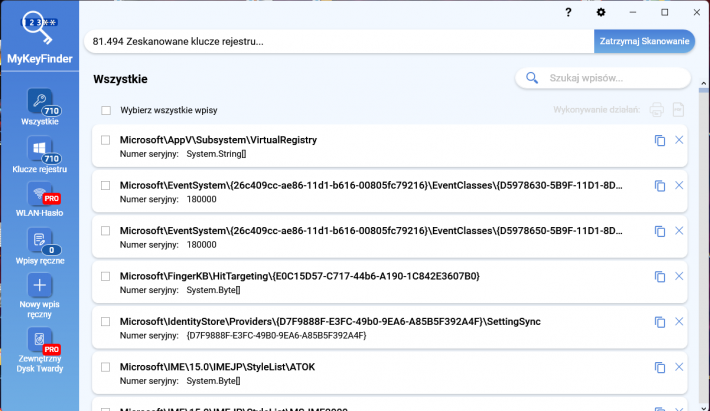Copy the EventSystem D5978650 entry
Screen dimensions: 710x411
[660, 231]
